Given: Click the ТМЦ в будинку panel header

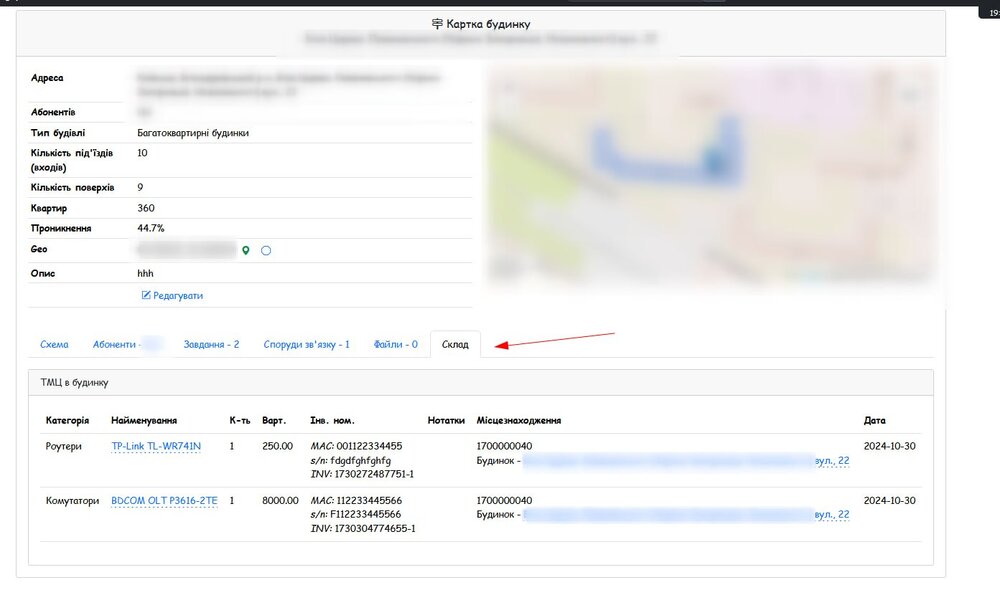Looking at the screenshot, I should [75, 382].
